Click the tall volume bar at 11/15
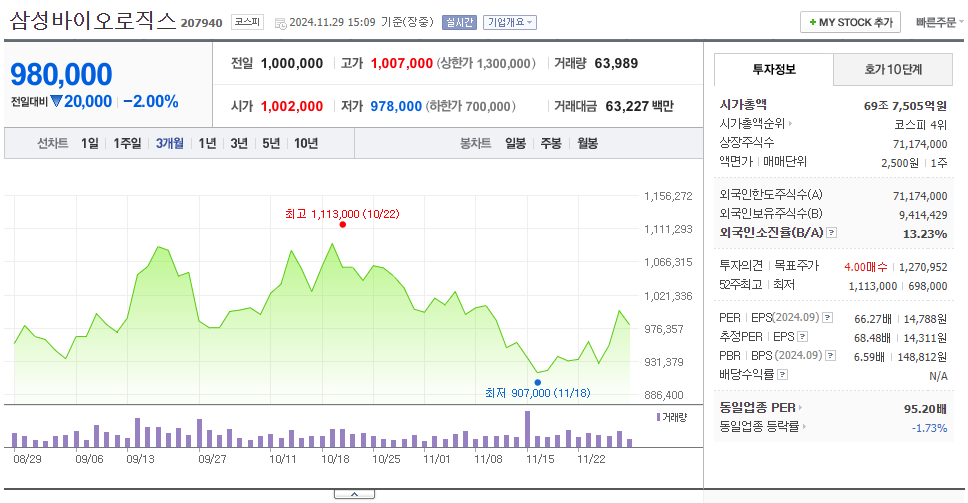 click(x=528, y=429)
